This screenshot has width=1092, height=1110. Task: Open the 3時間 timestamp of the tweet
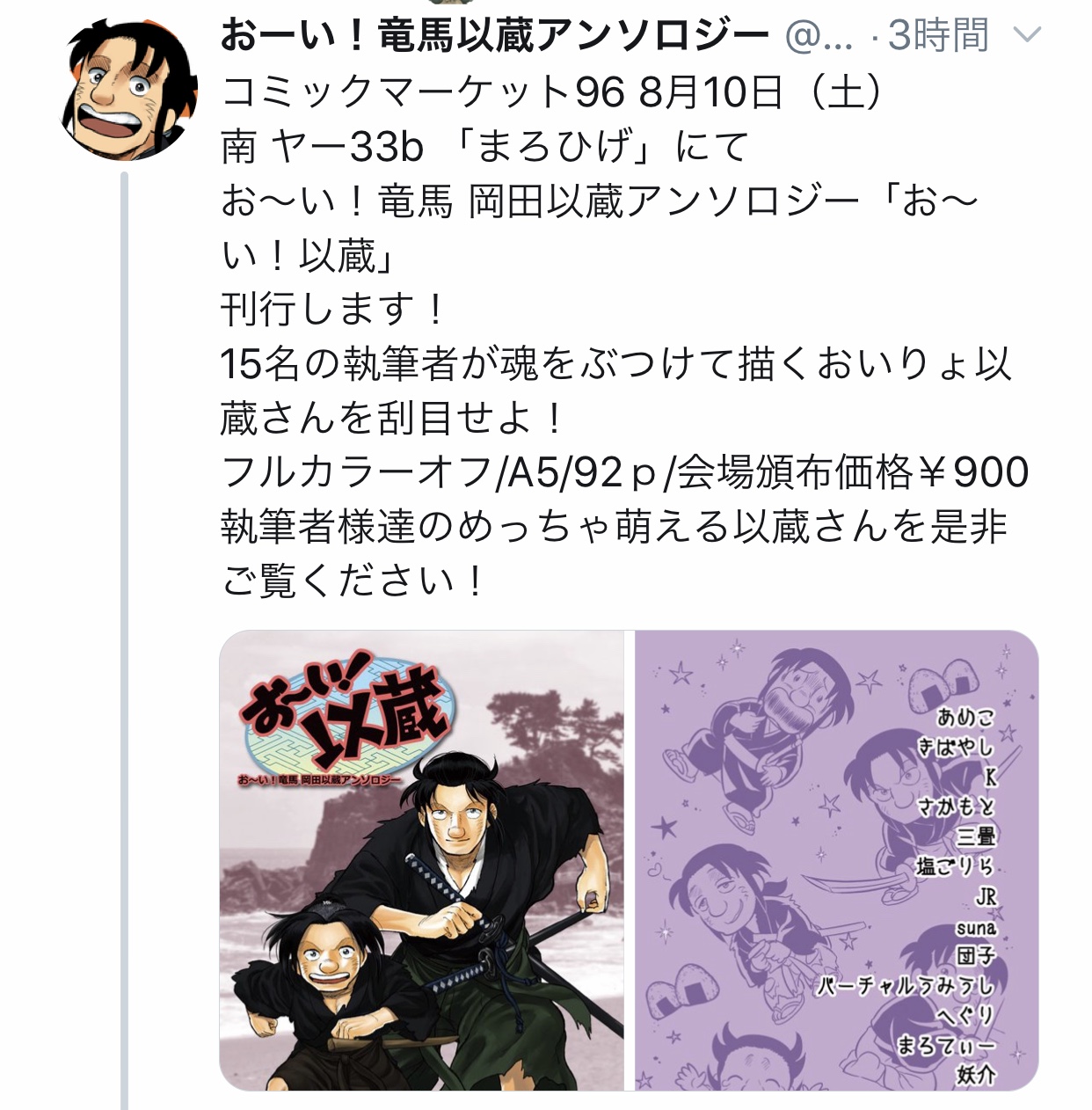click(x=938, y=36)
